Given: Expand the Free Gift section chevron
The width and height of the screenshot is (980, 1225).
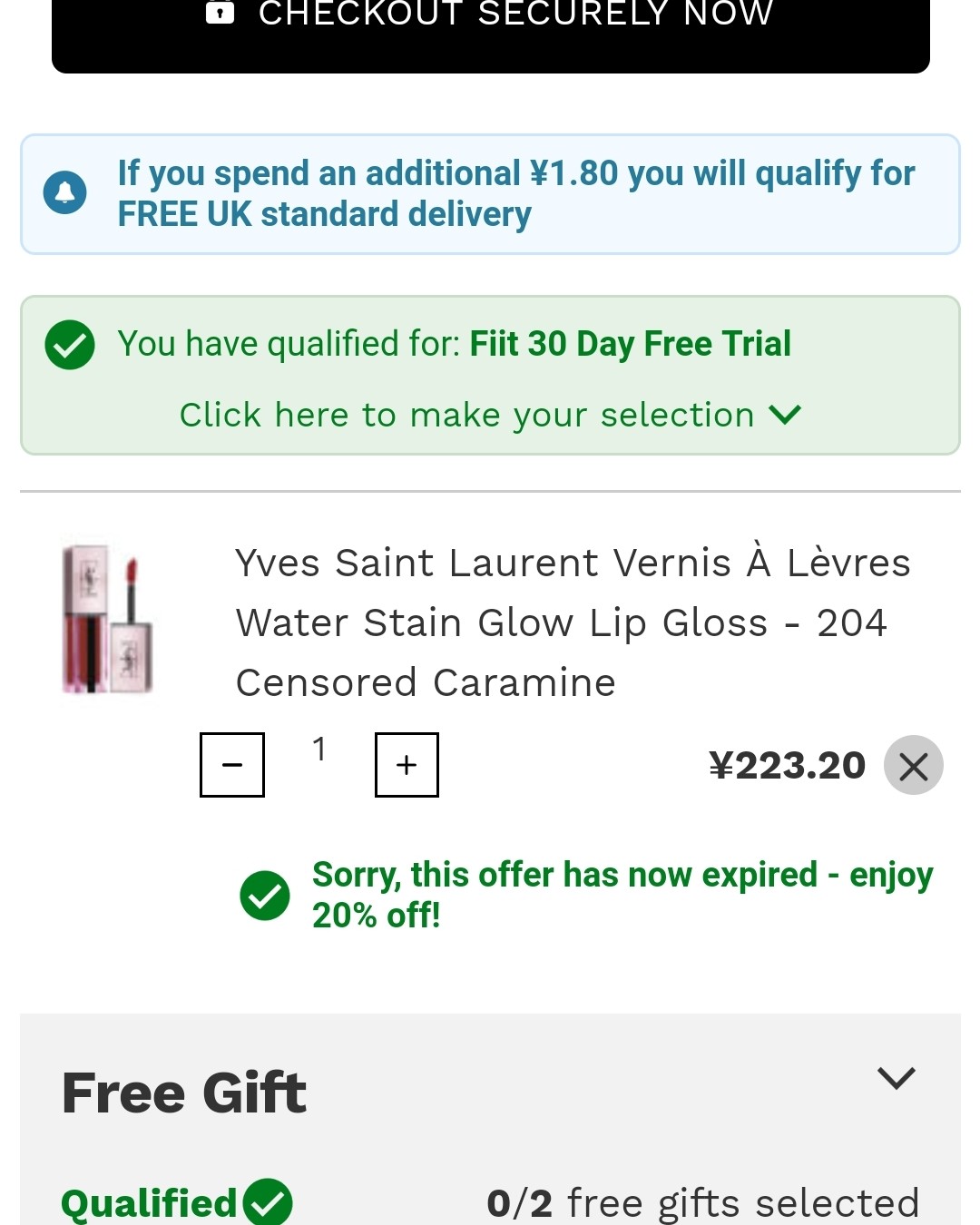Looking at the screenshot, I should 897,1078.
